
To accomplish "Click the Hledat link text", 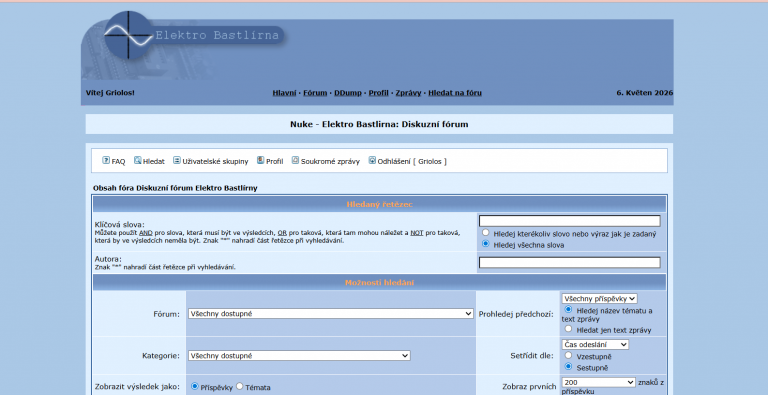I will (x=154, y=161).
